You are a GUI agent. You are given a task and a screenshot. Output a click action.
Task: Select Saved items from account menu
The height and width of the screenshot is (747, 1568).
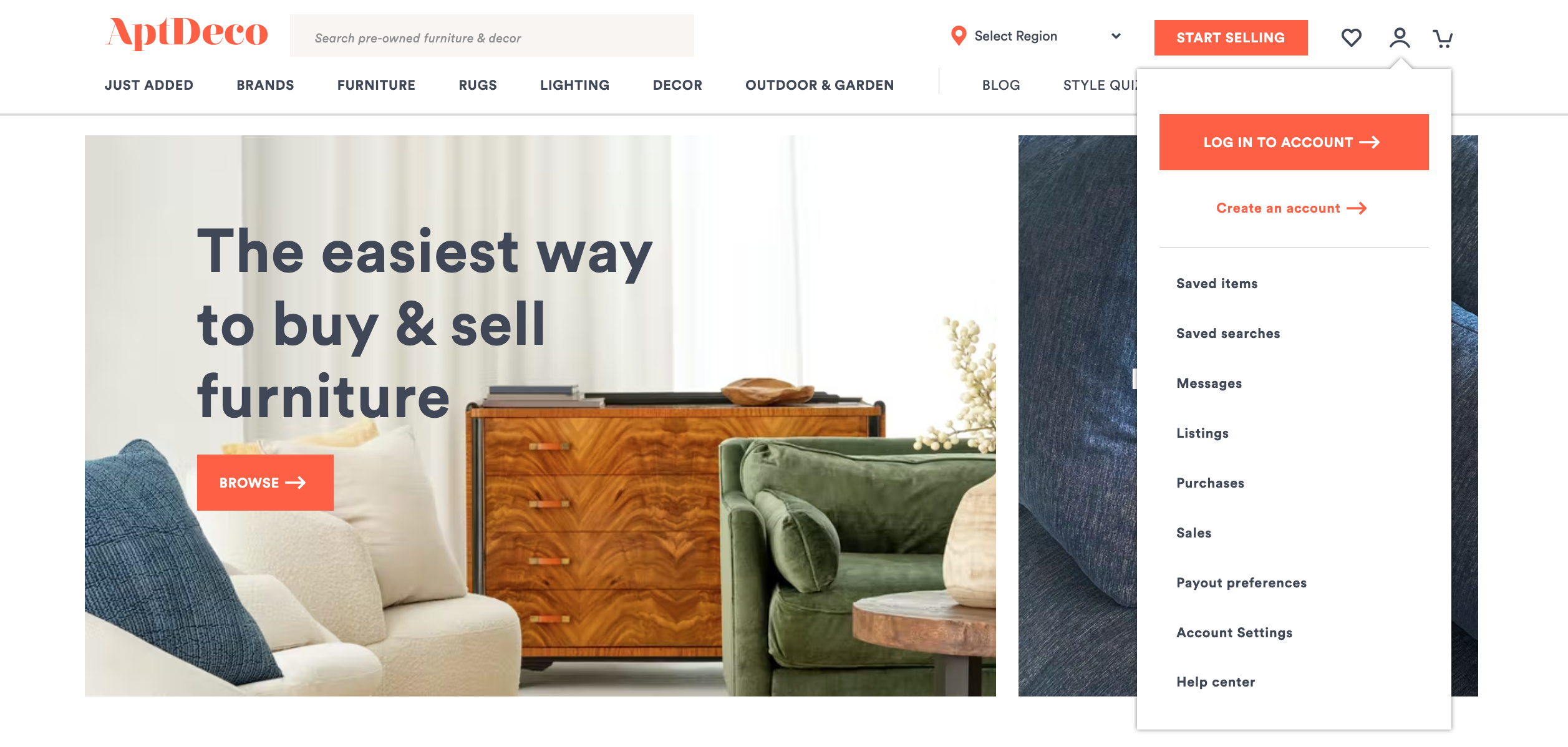[1217, 284]
